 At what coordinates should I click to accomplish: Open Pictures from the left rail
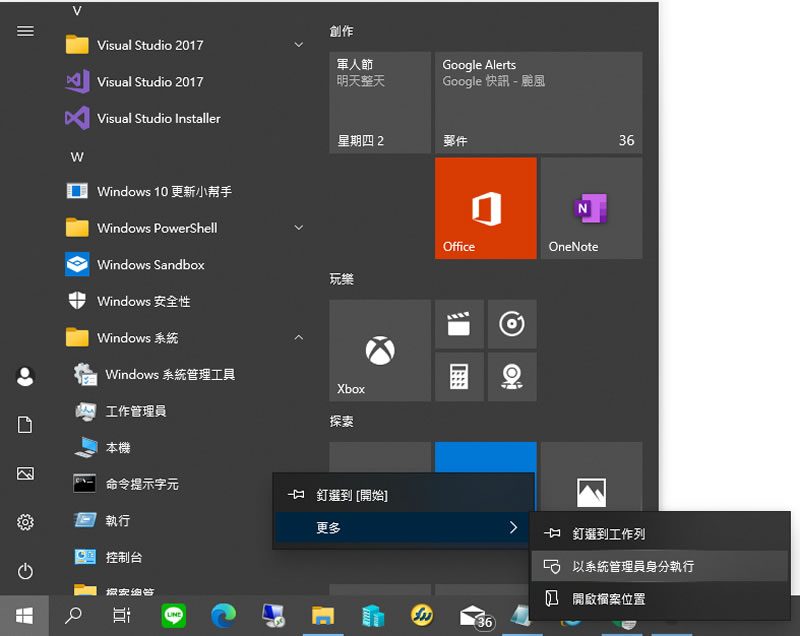pyautogui.click(x=25, y=474)
